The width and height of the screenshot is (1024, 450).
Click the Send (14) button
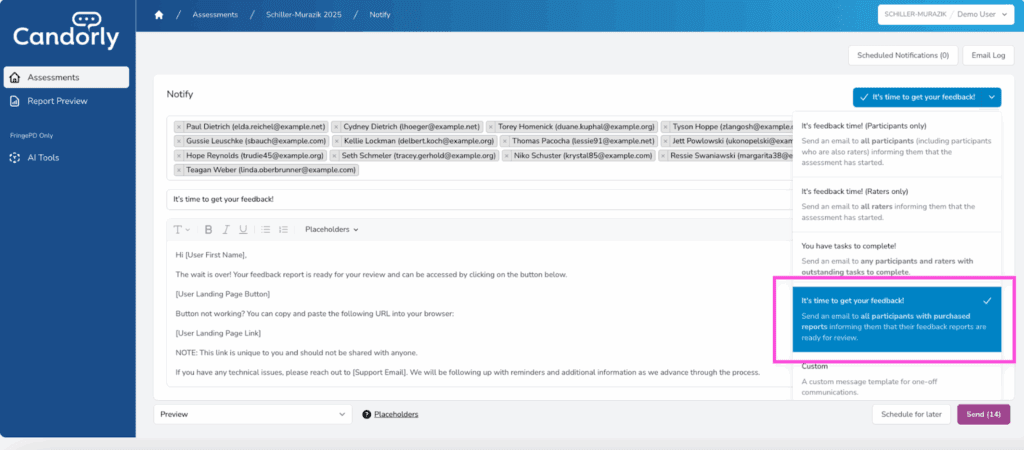[983, 414]
